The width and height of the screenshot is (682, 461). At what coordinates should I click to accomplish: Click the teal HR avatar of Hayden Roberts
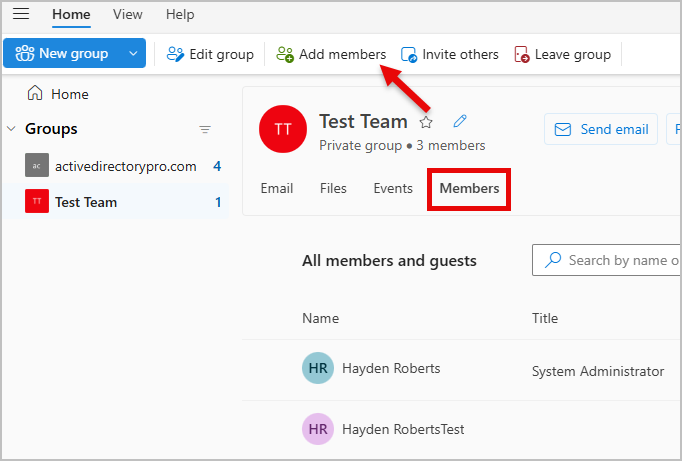pyautogui.click(x=318, y=368)
